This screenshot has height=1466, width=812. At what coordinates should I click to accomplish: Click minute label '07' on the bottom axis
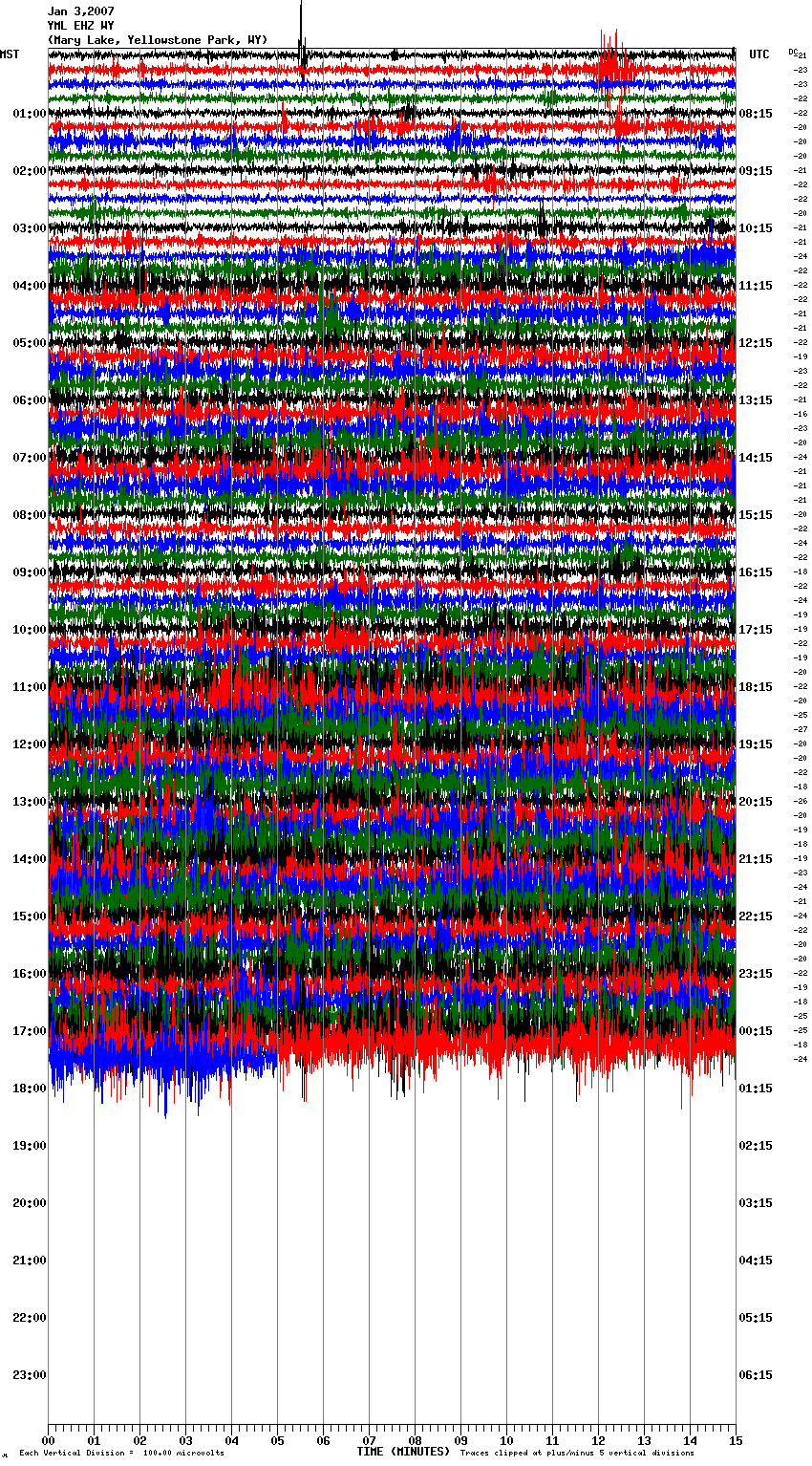[x=369, y=1440]
